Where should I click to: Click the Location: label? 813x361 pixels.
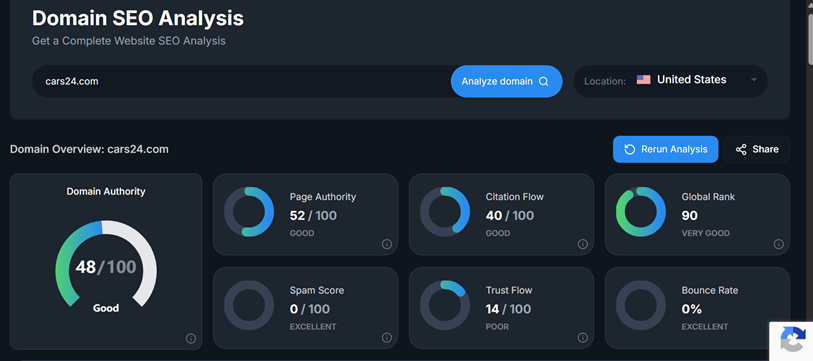(x=605, y=81)
